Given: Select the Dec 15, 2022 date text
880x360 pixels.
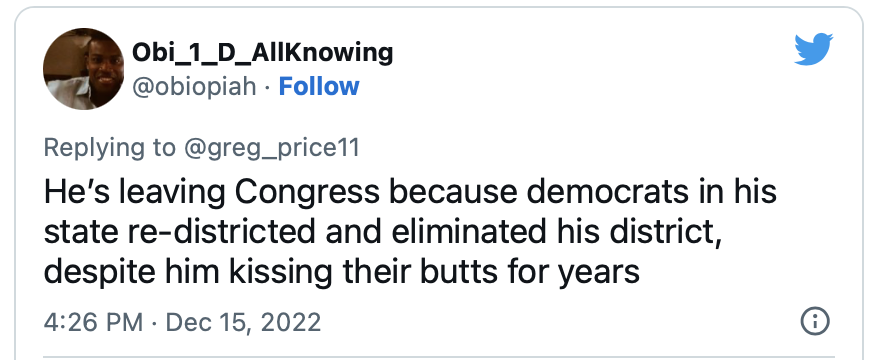Looking at the screenshot, I should coord(244,322).
